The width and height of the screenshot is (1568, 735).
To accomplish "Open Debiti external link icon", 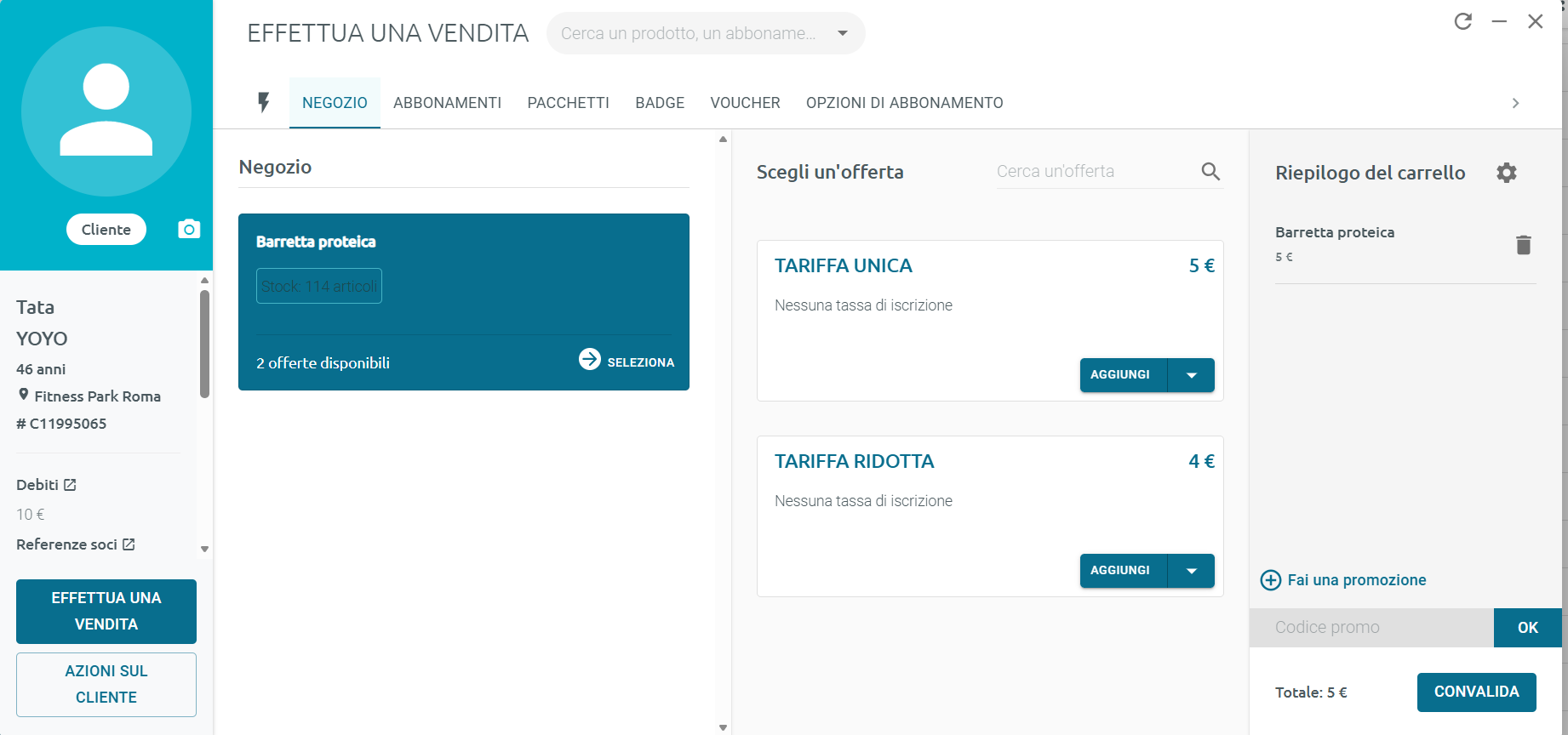I will pyautogui.click(x=70, y=485).
